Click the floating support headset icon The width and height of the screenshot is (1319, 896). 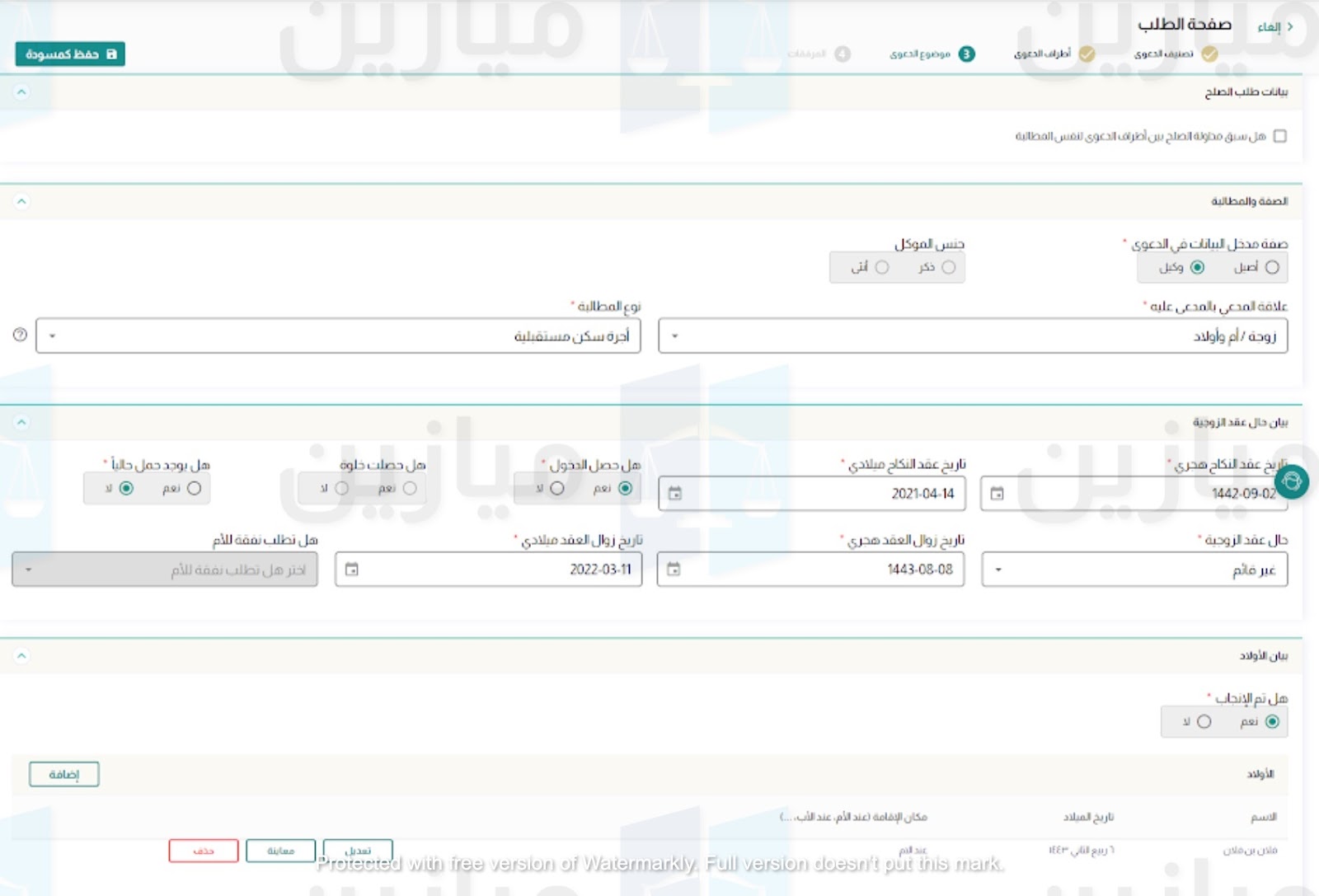click(x=1292, y=481)
